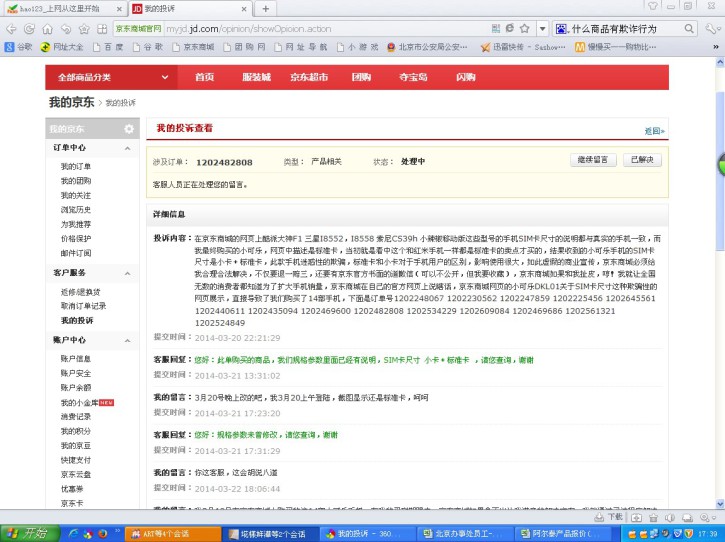Click the undo/restore closed tab icon

(x=66, y=29)
